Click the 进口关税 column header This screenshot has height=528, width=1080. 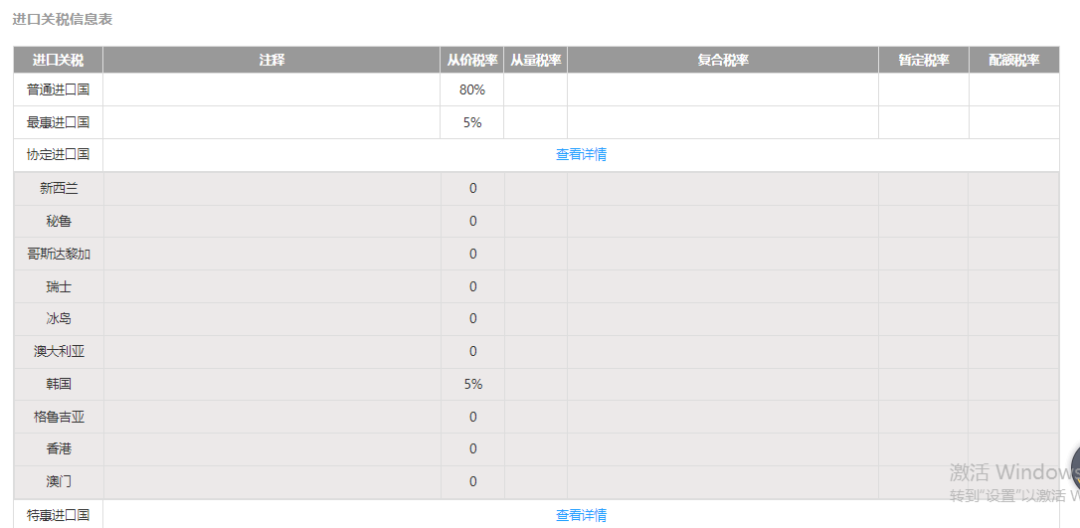(x=59, y=60)
